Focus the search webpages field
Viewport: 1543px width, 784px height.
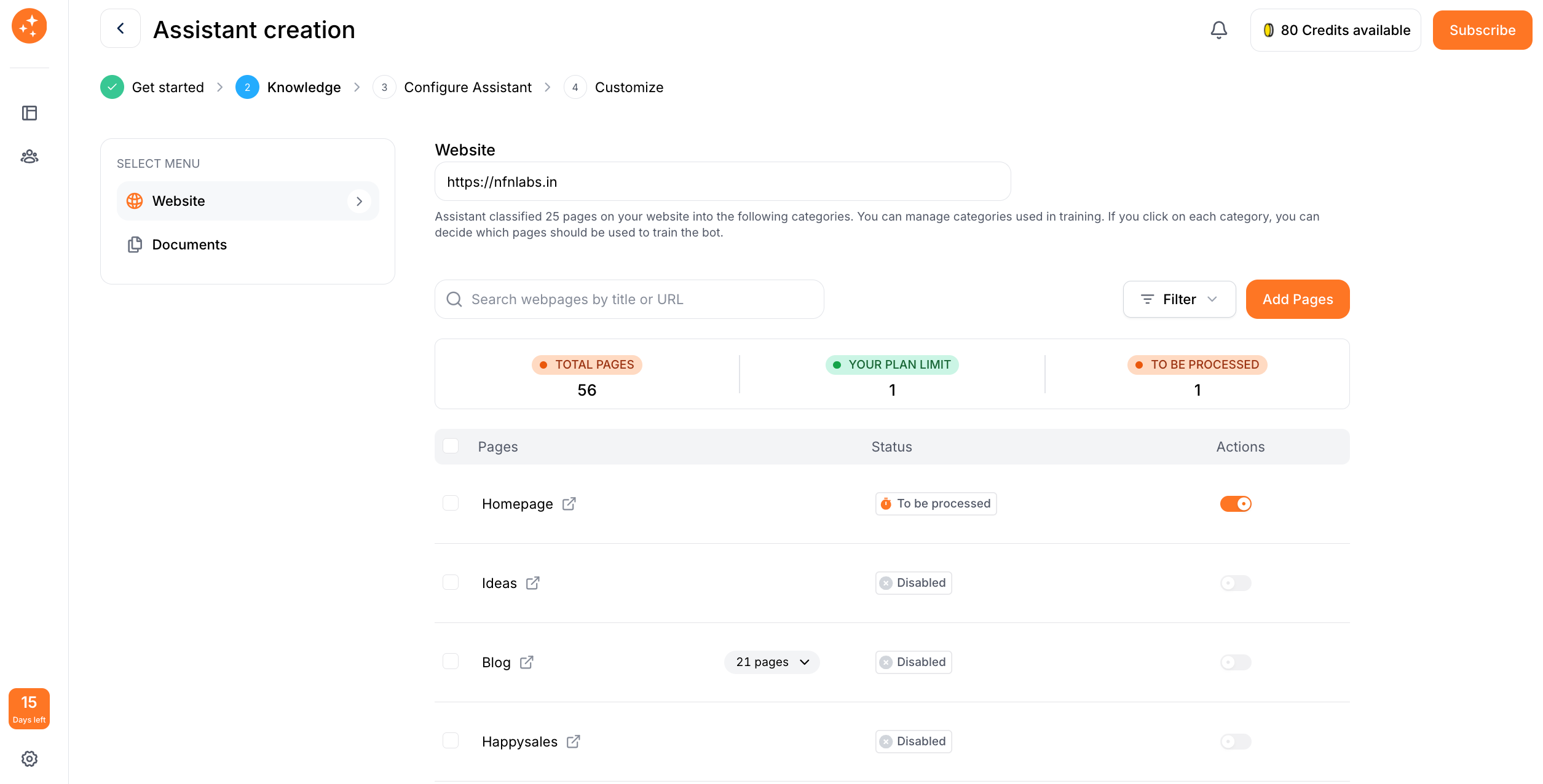(x=639, y=299)
